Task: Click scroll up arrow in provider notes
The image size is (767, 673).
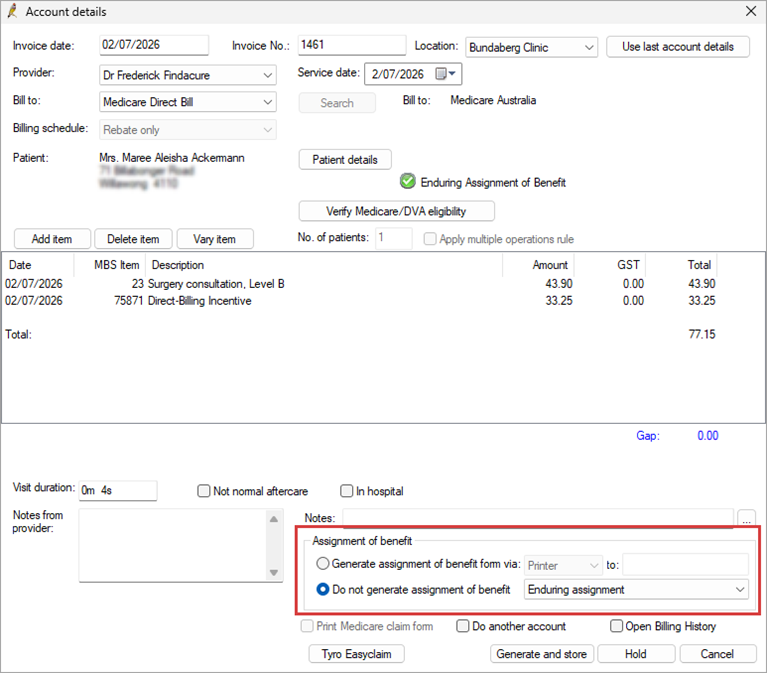Action: point(274,519)
